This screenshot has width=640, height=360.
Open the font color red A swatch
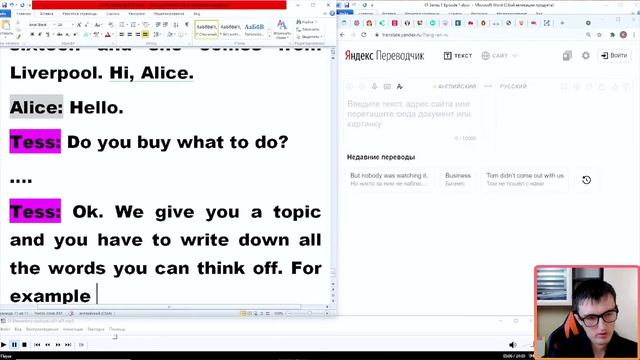108,35
